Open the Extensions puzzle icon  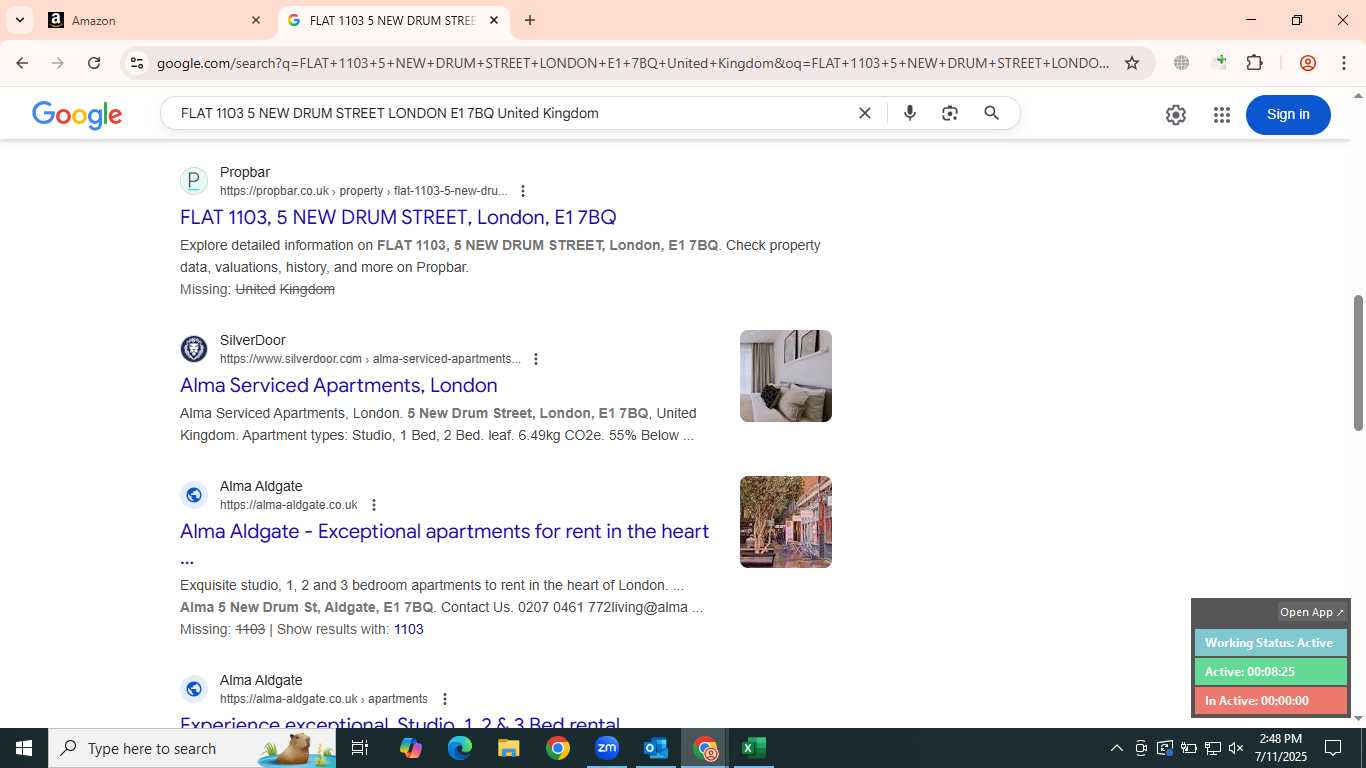(1254, 63)
